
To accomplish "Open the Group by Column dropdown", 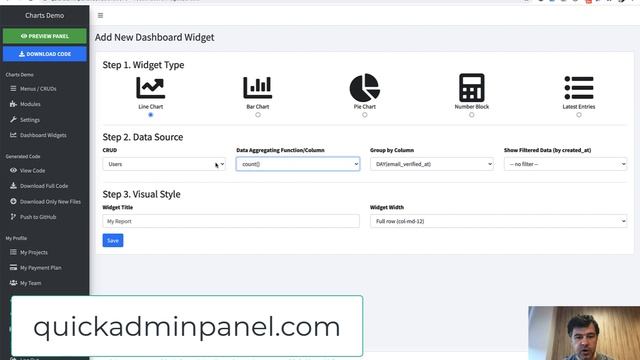I will click(x=431, y=164).
